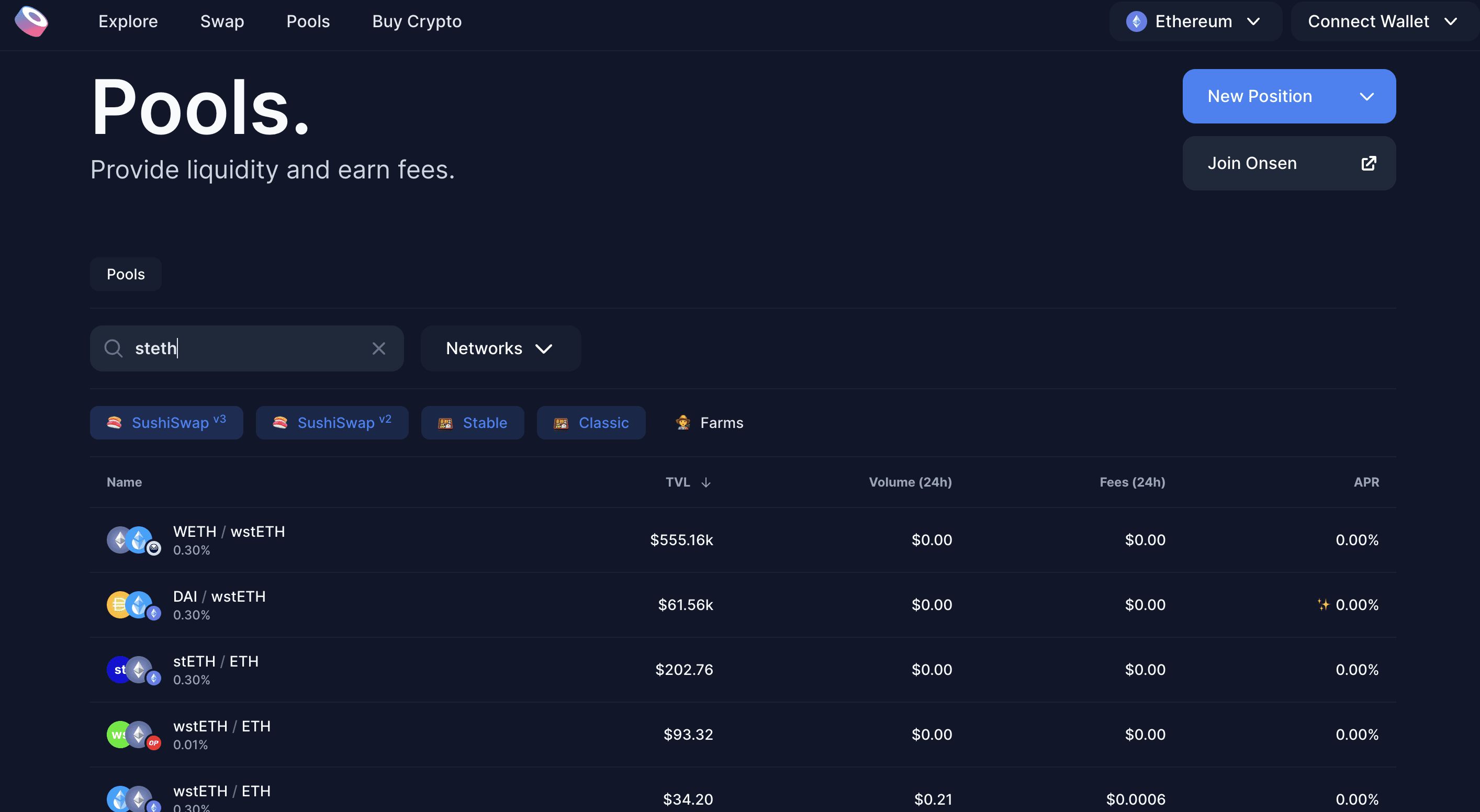
Task: Expand the Ethereum network selector
Action: [1194, 22]
